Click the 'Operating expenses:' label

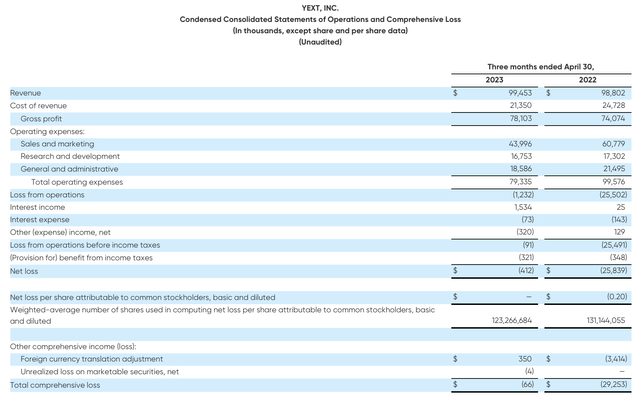tap(47, 131)
